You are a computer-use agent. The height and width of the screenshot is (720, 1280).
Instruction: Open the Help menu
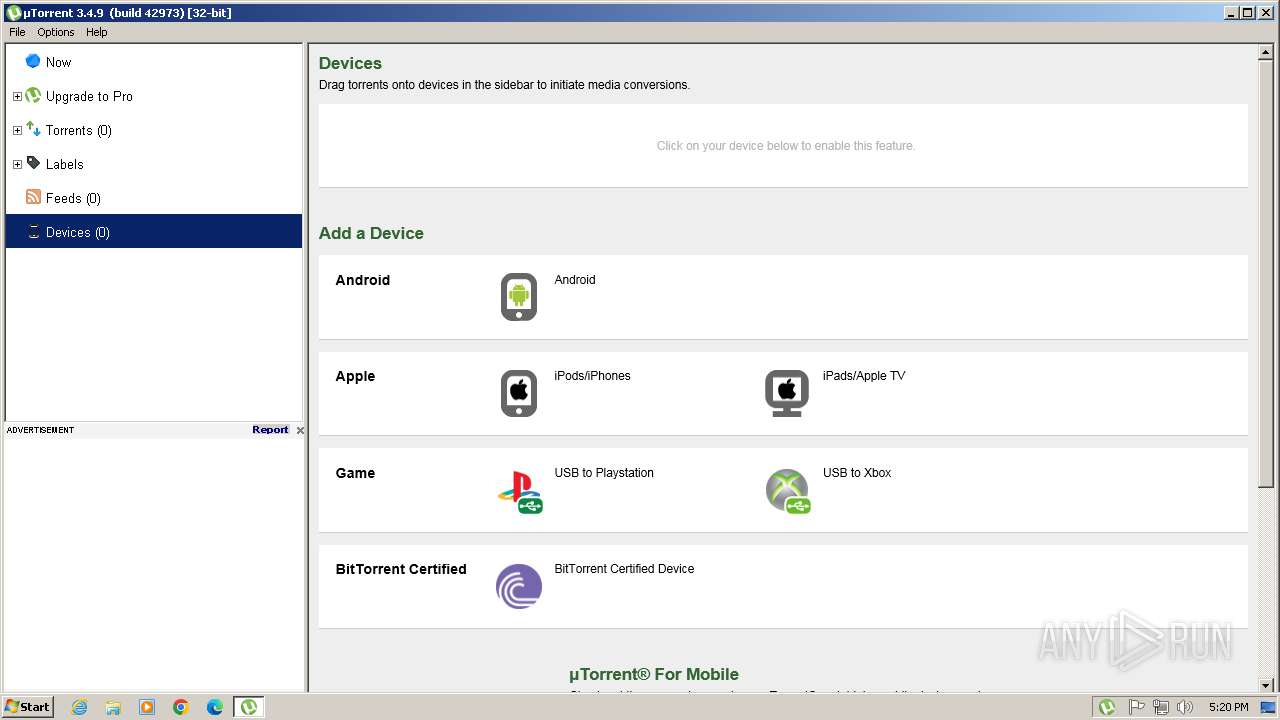click(96, 32)
